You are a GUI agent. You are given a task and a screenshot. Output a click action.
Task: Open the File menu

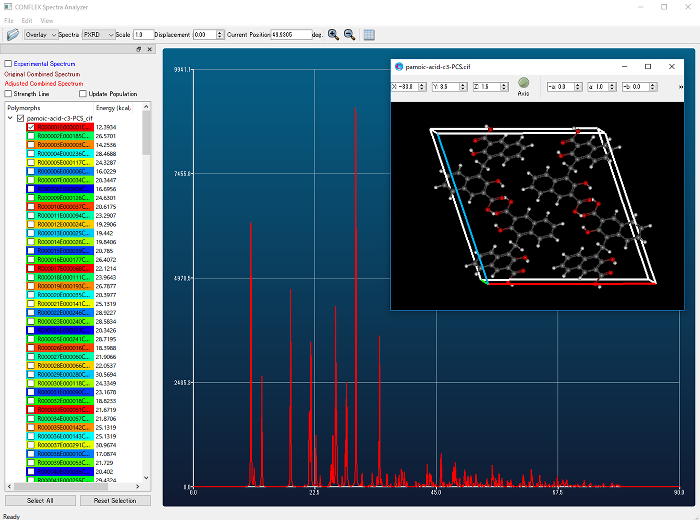tap(9, 20)
